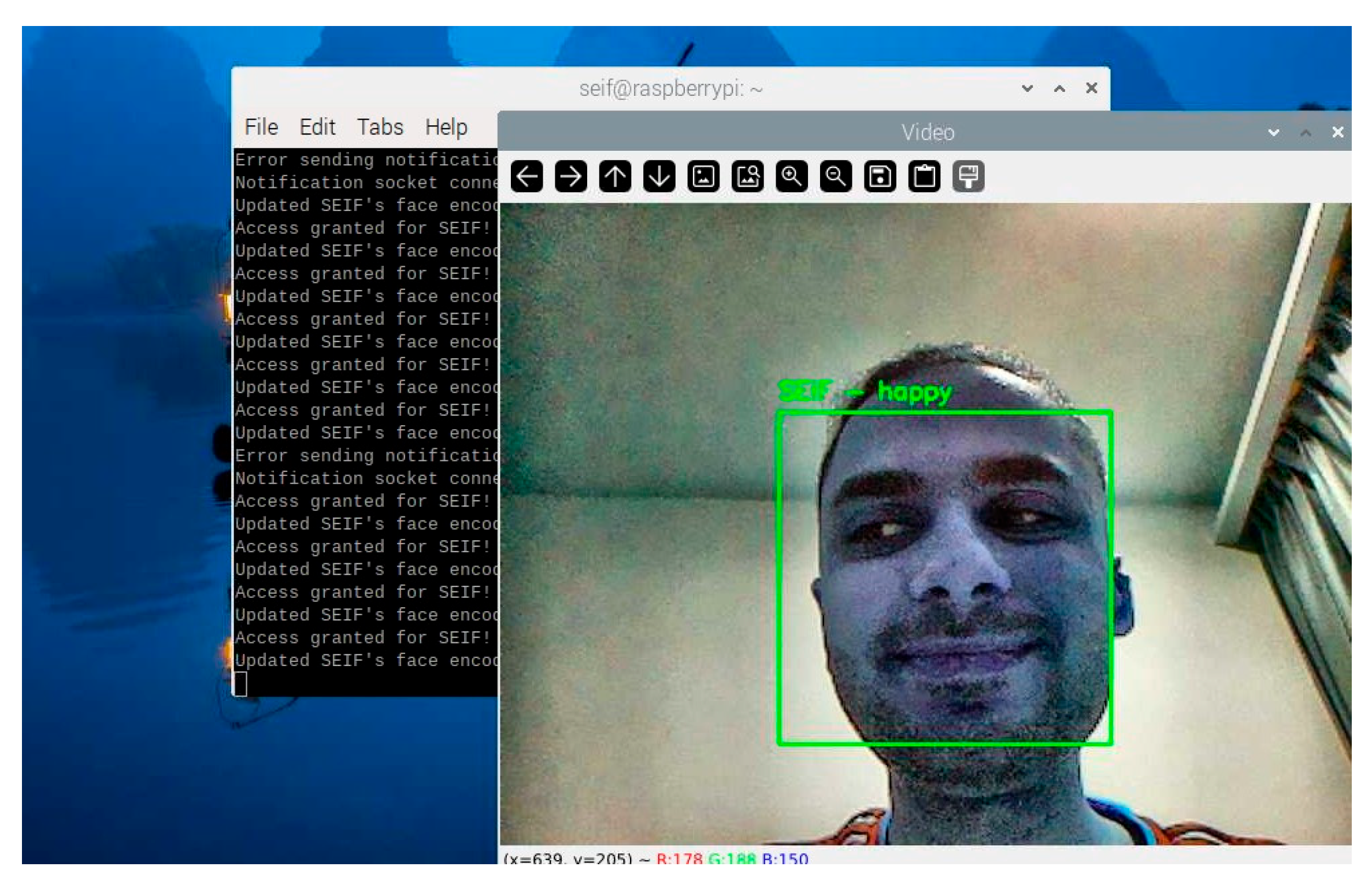Click the first 'Access granted for SEIF!' line

[x=362, y=228]
